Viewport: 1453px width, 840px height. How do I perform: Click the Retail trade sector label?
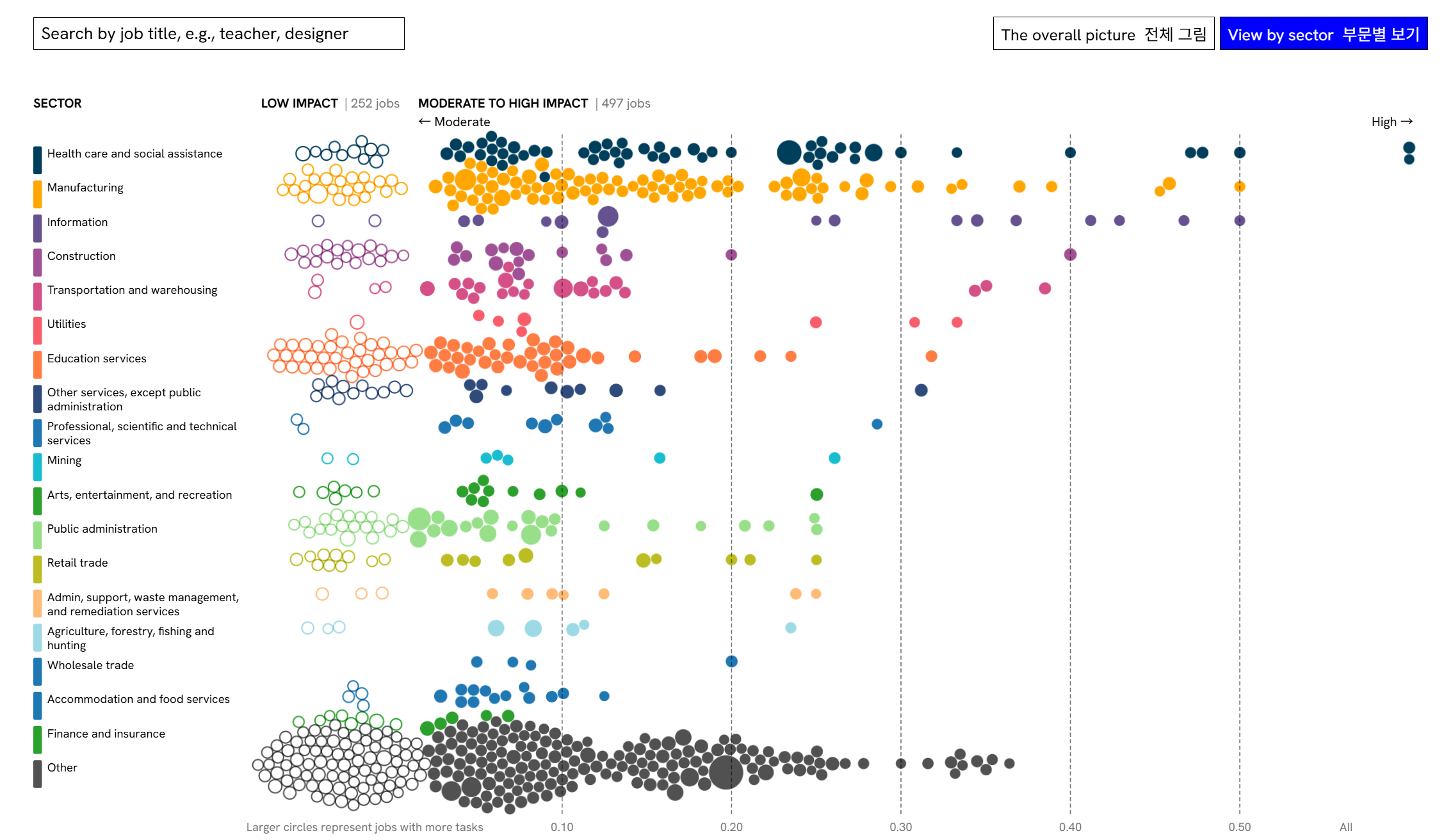click(77, 563)
